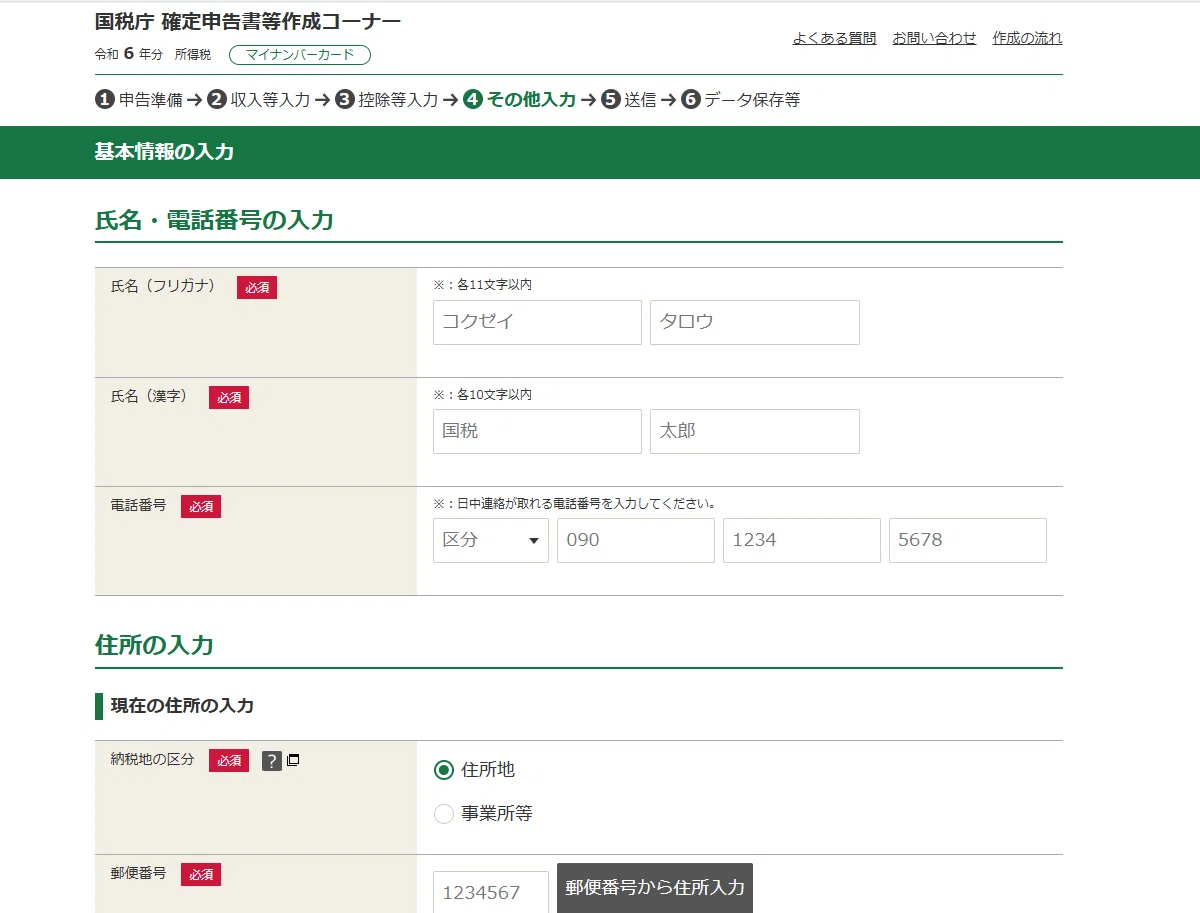The height and width of the screenshot is (913, 1200).
Task: Click the 郵便番号から住所入力 button
Action: (655, 888)
